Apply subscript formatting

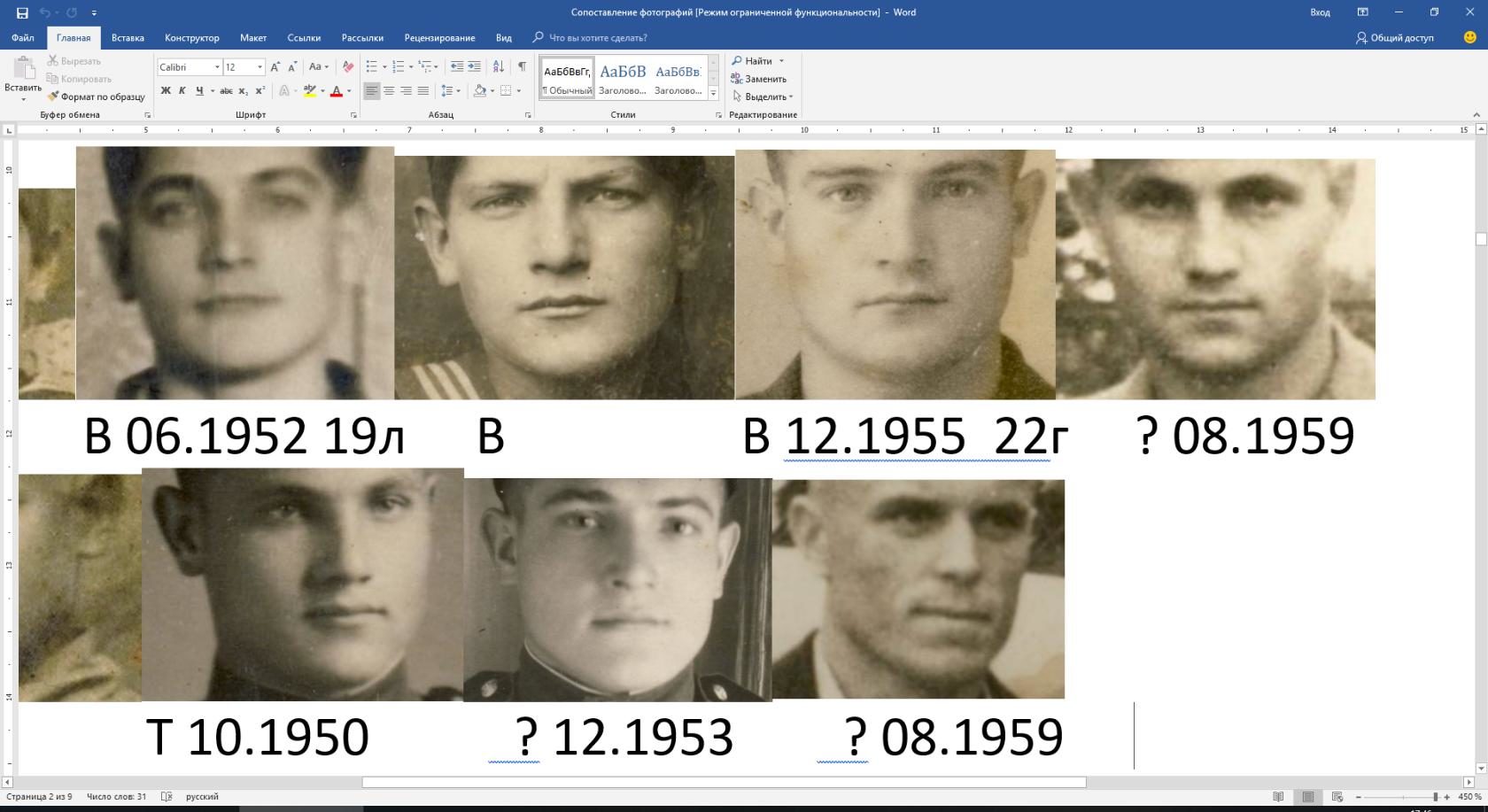point(243,90)
